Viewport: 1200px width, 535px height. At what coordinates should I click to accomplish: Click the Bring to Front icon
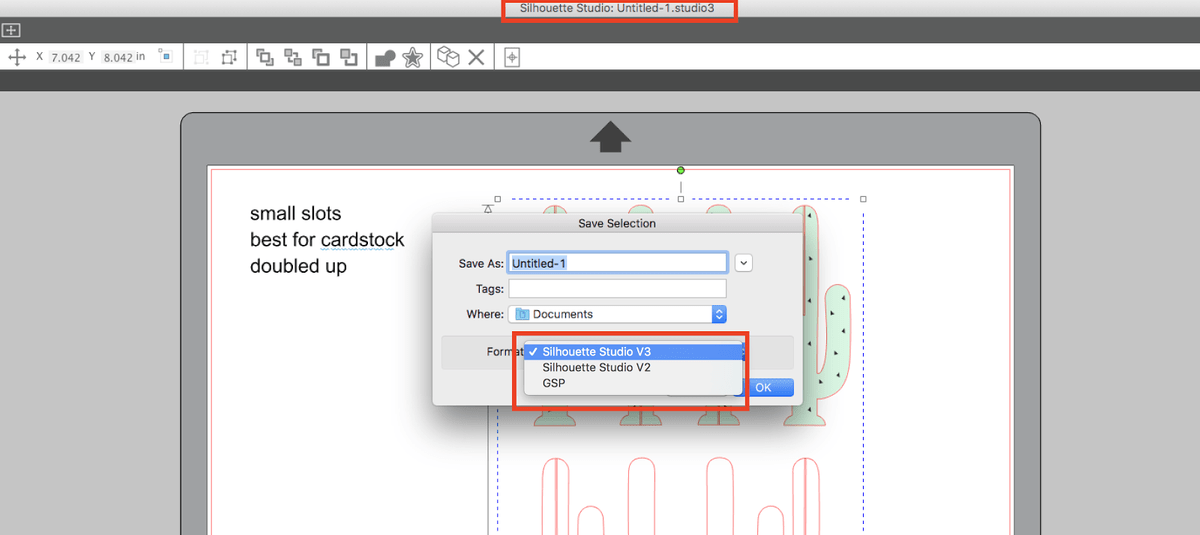[x=265, y=57]
